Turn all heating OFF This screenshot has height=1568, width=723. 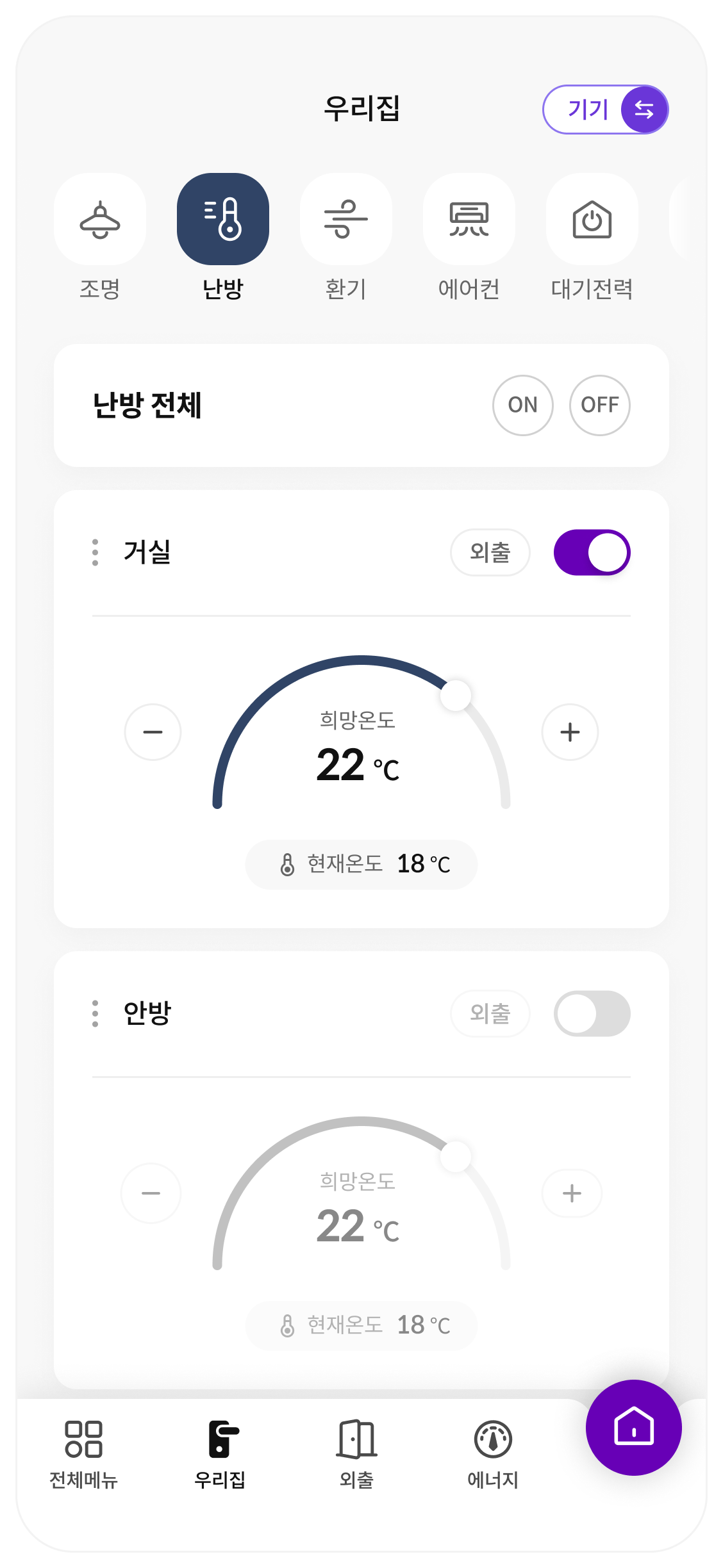pyautogui.click(x=600, y=405)
